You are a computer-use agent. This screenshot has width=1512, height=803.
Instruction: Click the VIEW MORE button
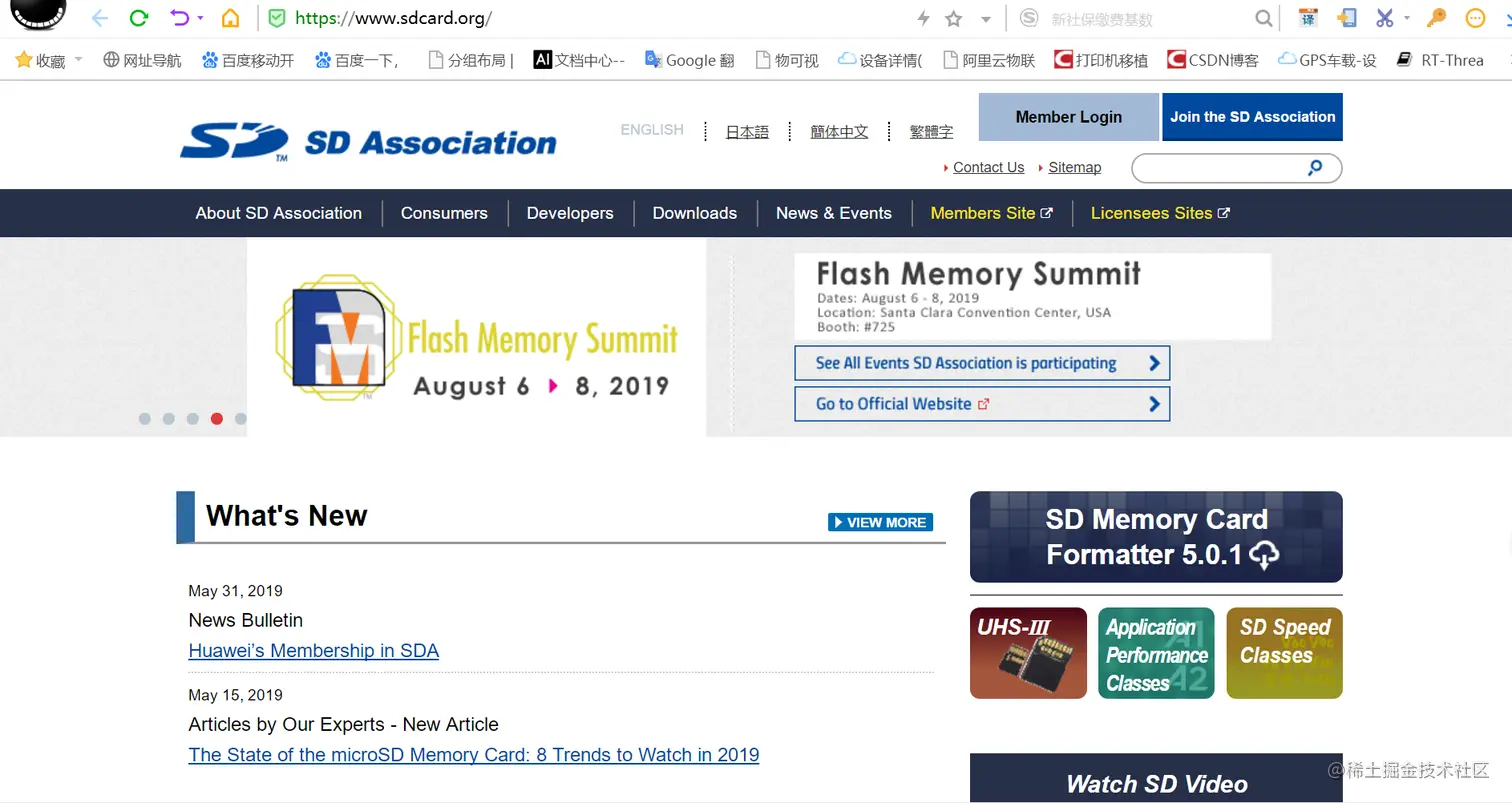pyautogui.click(x=880, y=522)
